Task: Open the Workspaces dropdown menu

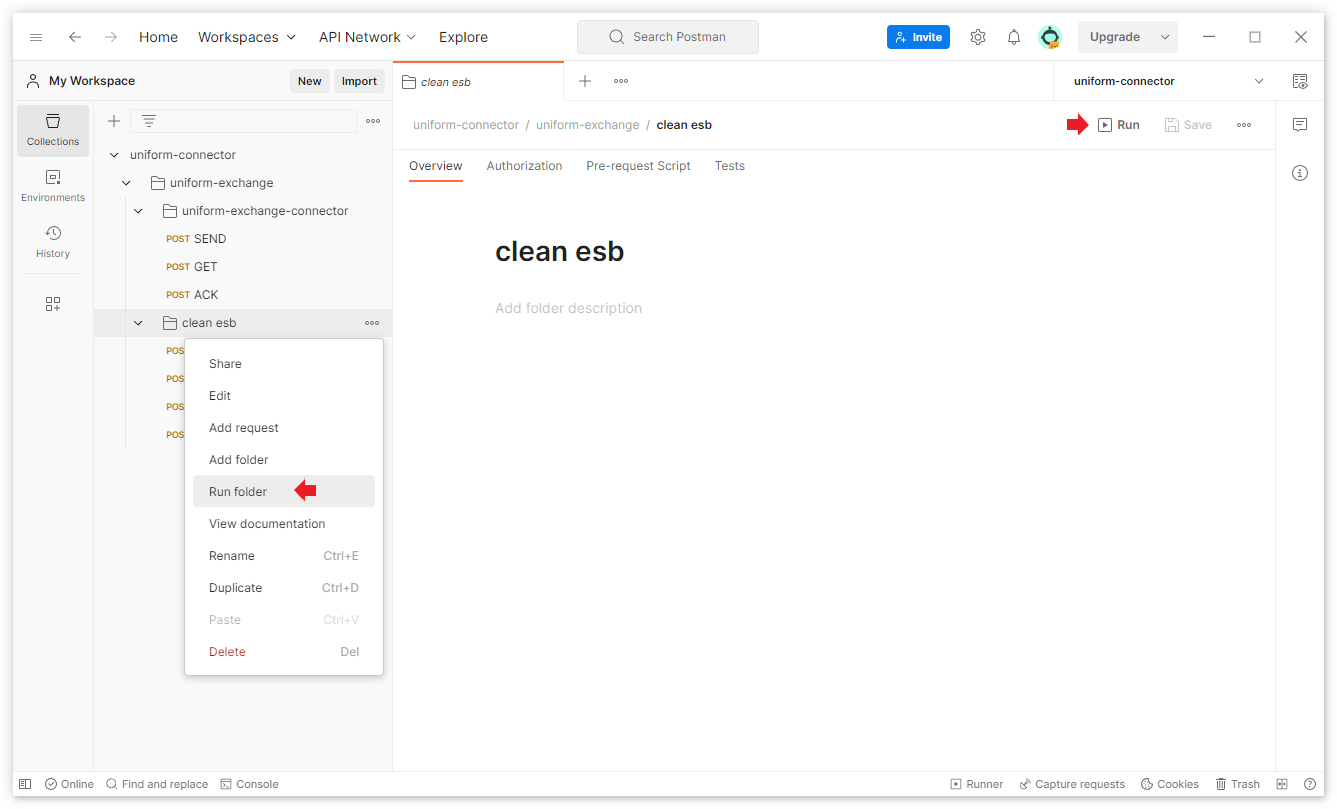Action: [x=247, y=37]
